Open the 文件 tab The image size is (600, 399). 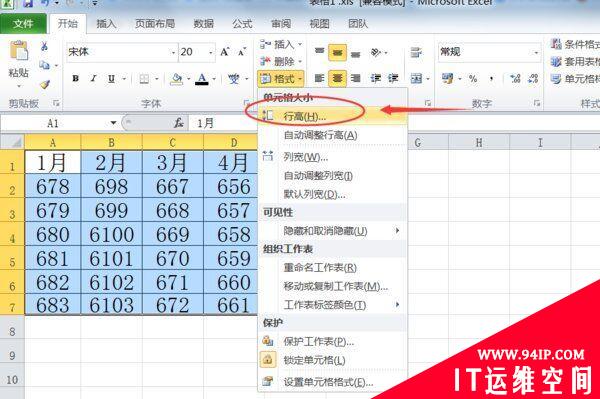[23, 24]
